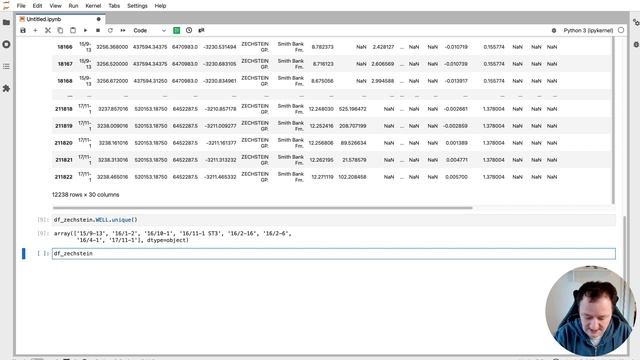
Task: Click the value 525.196472 in row 211818
Action: point(353,109)
